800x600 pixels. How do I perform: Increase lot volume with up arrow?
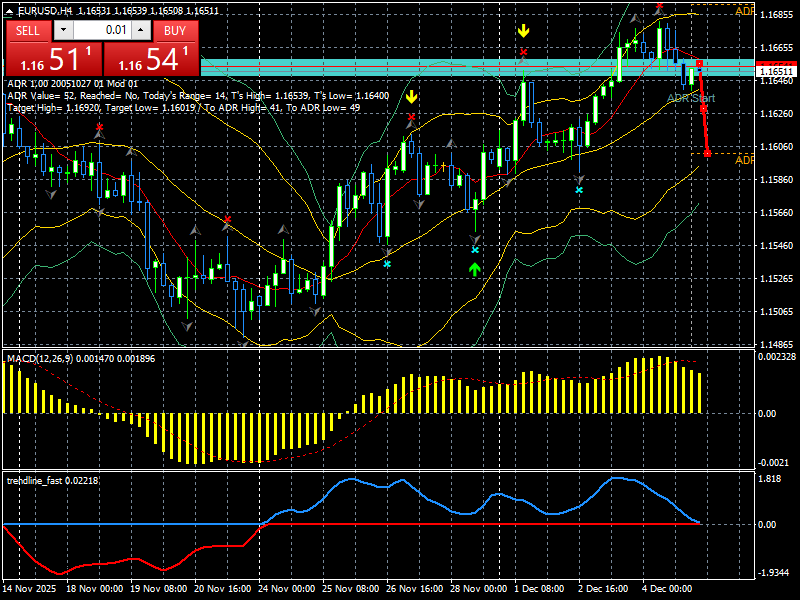pos(141,30)
